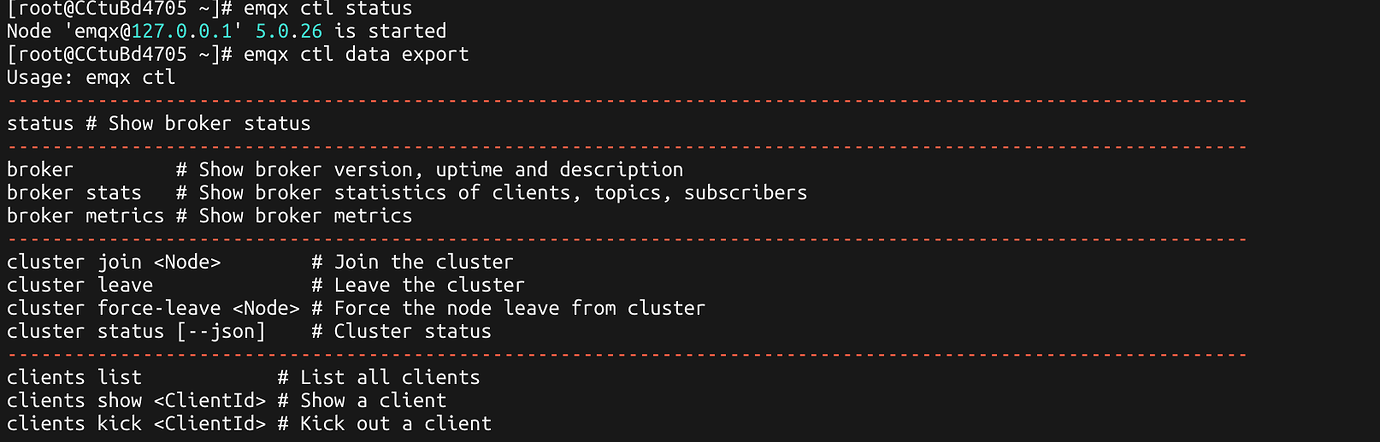The width and height of the screenshot is (1380, 442).
Task: Click the 'status # Show broker status' line
Action: [158, 124]
